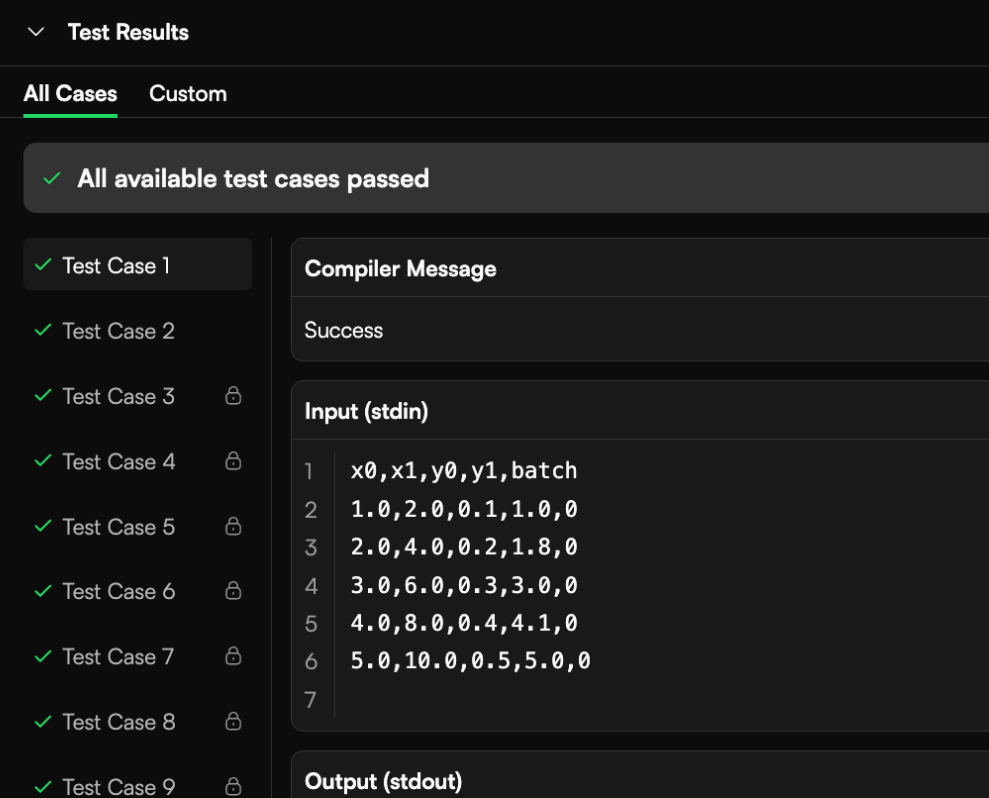Click the green checkmark beside Test Case 1
This screenshot has width=989, height=798.
pyautogui.click(x=43, y=266)
